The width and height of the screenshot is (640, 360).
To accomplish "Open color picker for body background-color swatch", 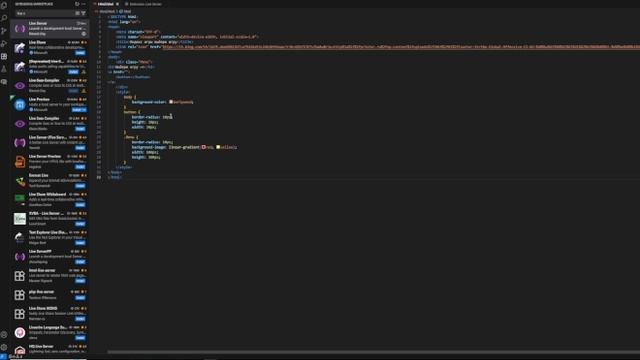I will (171, 102).
